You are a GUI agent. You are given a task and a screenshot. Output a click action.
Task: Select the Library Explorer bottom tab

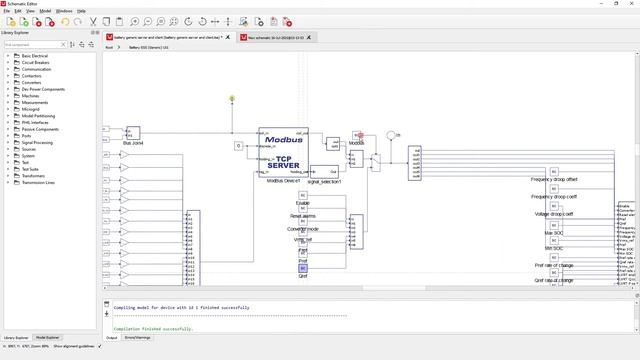[x=16, y=338]
